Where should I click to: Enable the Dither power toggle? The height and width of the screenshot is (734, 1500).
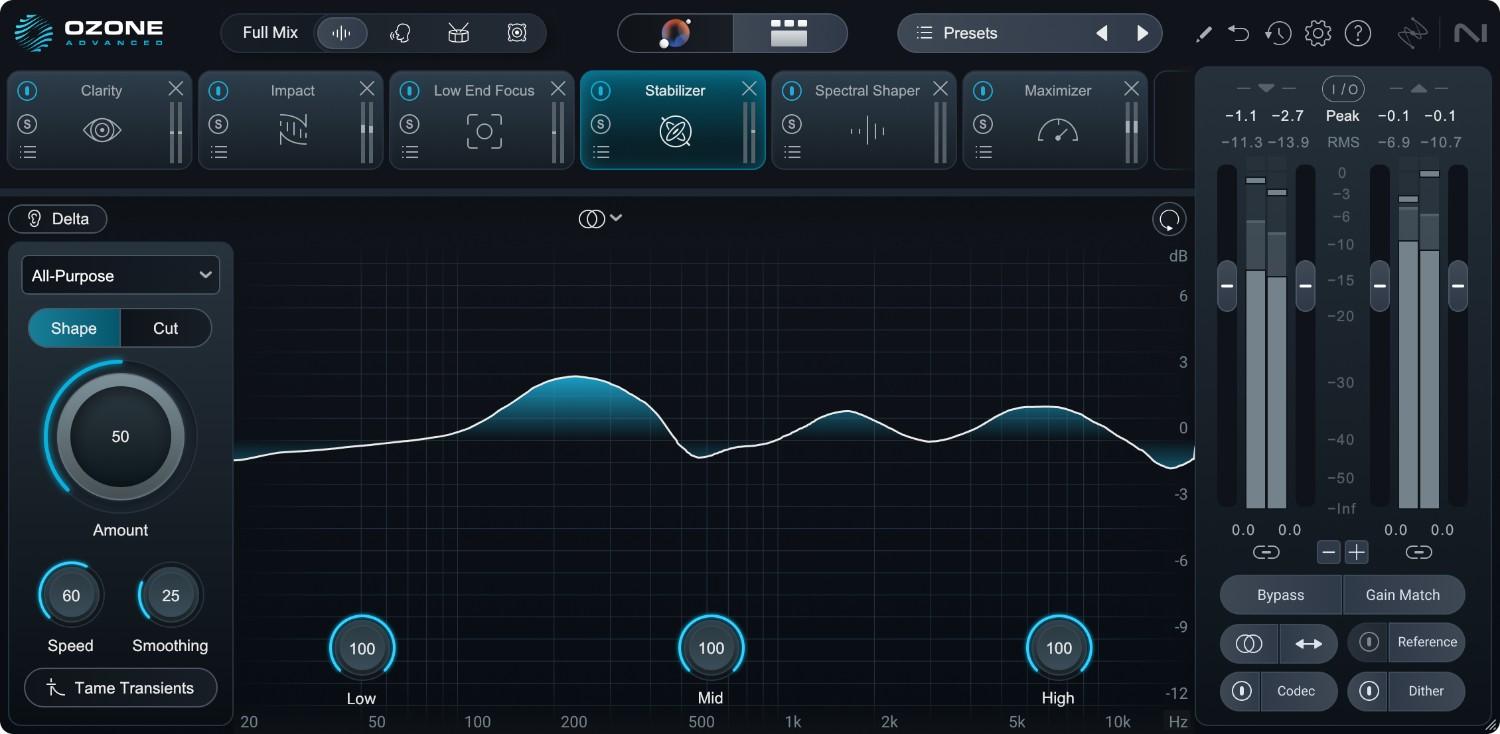click(1369, 691)
